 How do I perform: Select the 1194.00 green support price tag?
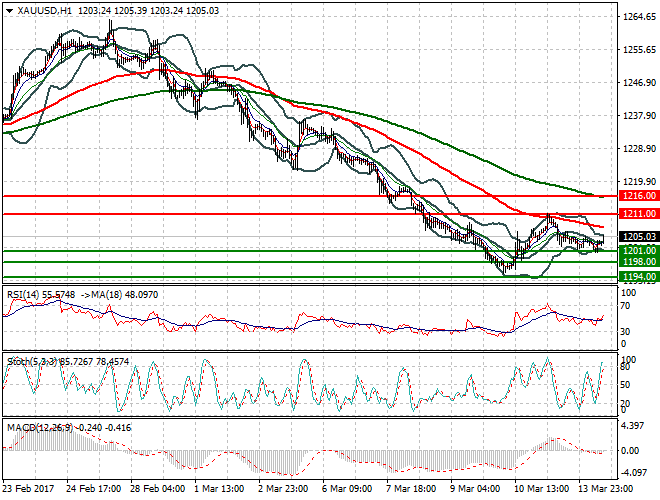[x=637, y=276]
